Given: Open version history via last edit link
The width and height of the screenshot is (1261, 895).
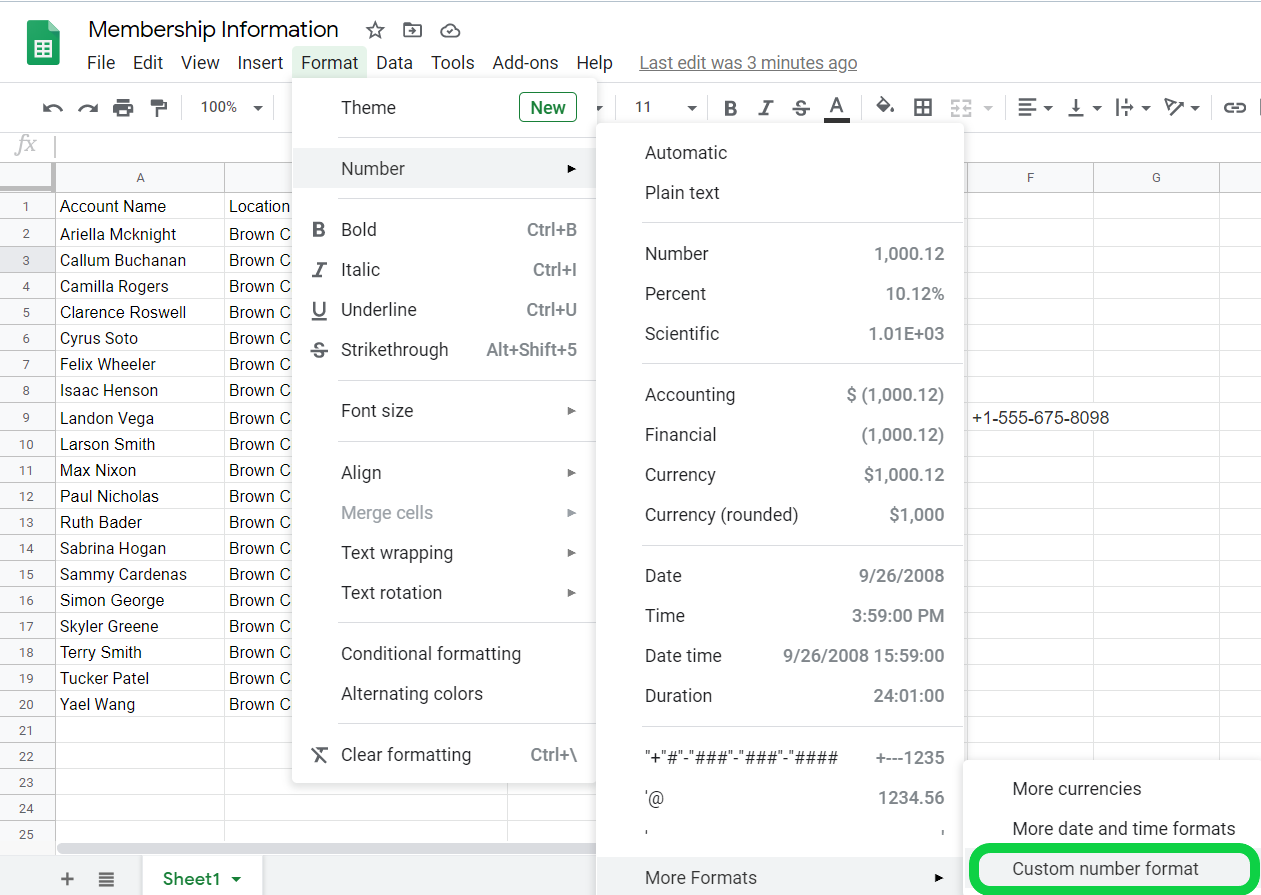Looking at the screenshot, I should point(748,62).
